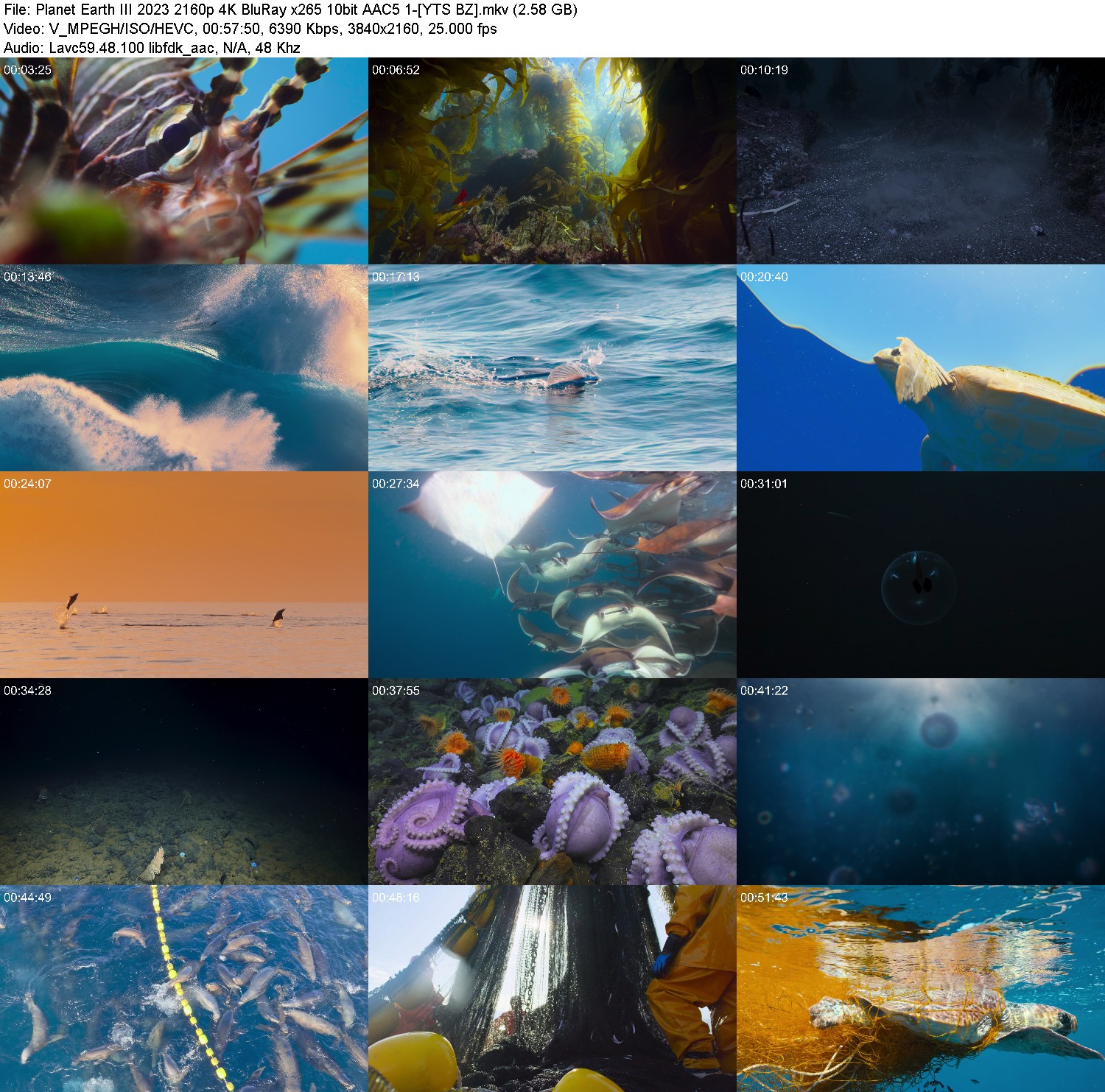
Task: Click the 00:24:07 timestamp label
Action: click(27, 484)
